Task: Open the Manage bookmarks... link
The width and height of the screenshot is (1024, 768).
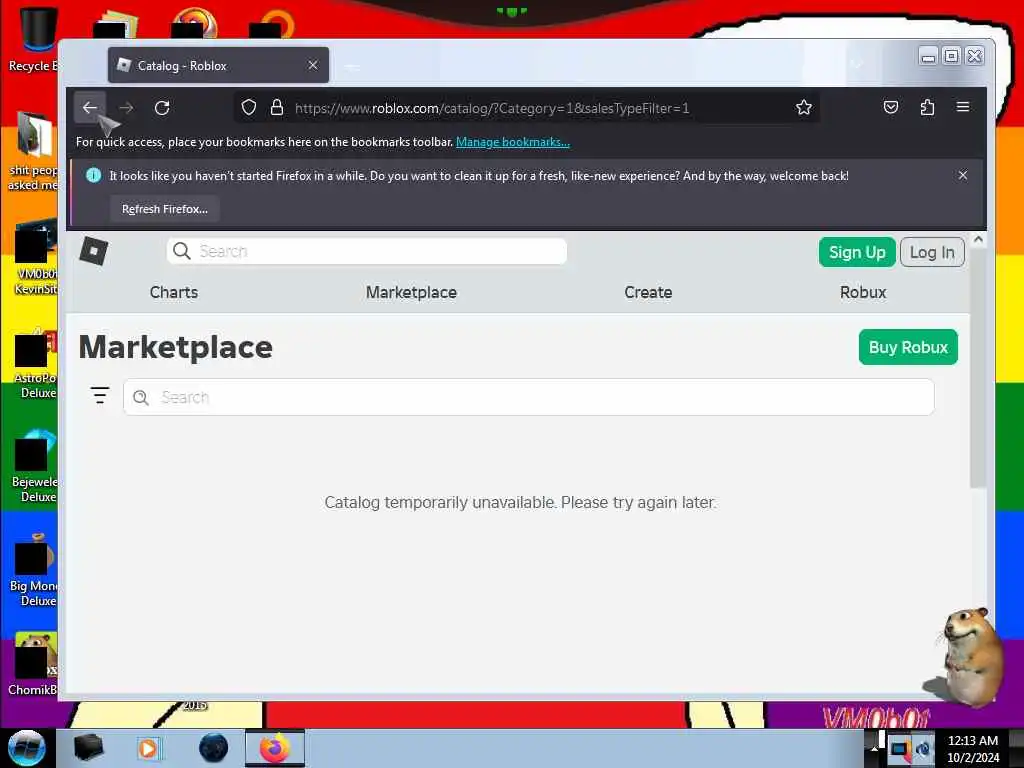Action: point(513,142)
